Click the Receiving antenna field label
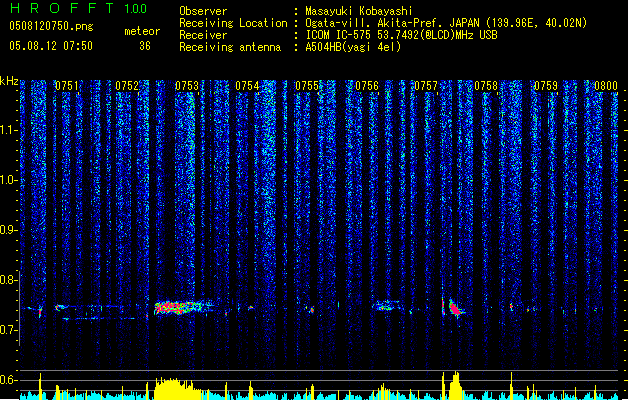Screen dimensions: 629x400 click(x=230, y=47)
